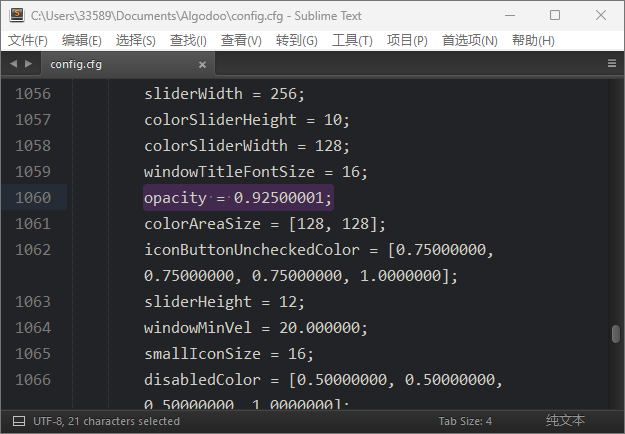Close the config.cfg tab
The height and width of the screenshot is (434, 625).
pos(202,64)
